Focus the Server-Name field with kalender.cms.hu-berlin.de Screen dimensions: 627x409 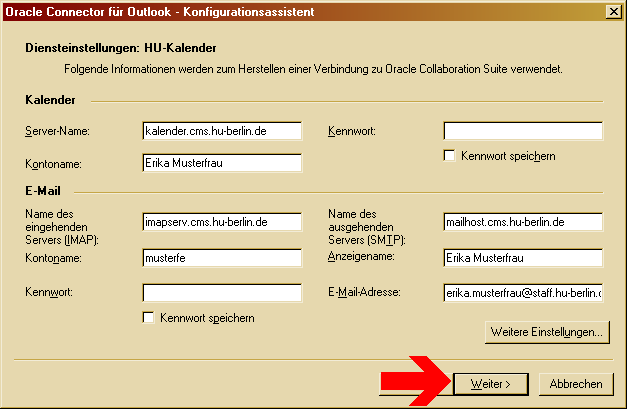[222, 131]
